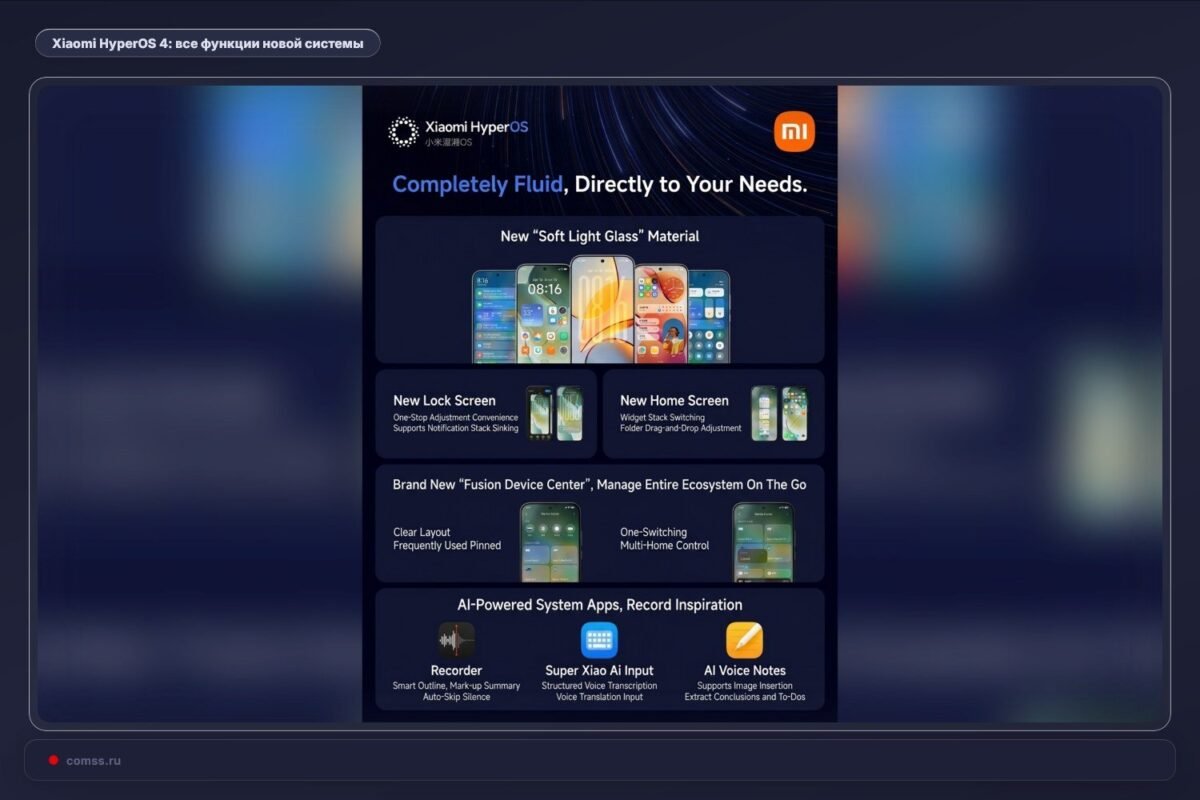Image resolution: width=1200 pixels, height=800 pixels.
Task: Click "Directly to Your Needs." headline text
Action: [691, 184]
